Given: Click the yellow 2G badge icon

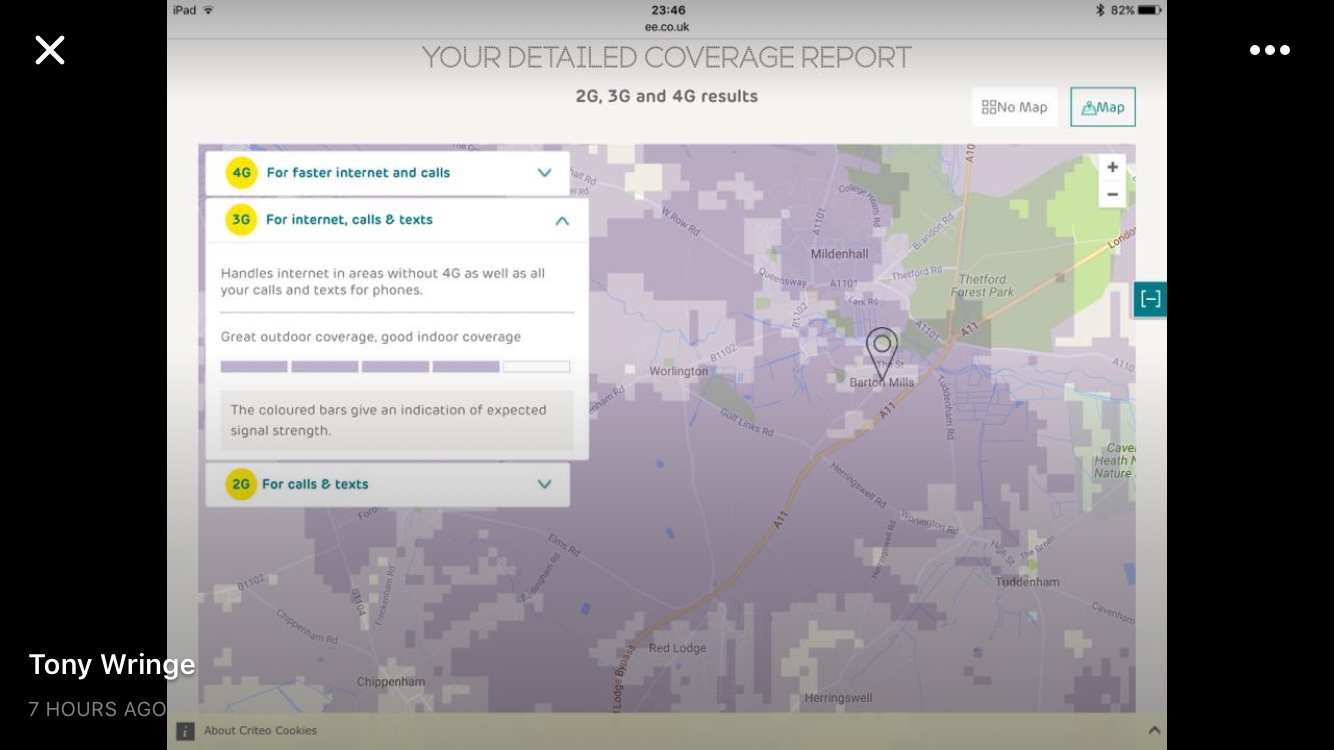Looking at the screenshot, I should [x=241, y=484].
